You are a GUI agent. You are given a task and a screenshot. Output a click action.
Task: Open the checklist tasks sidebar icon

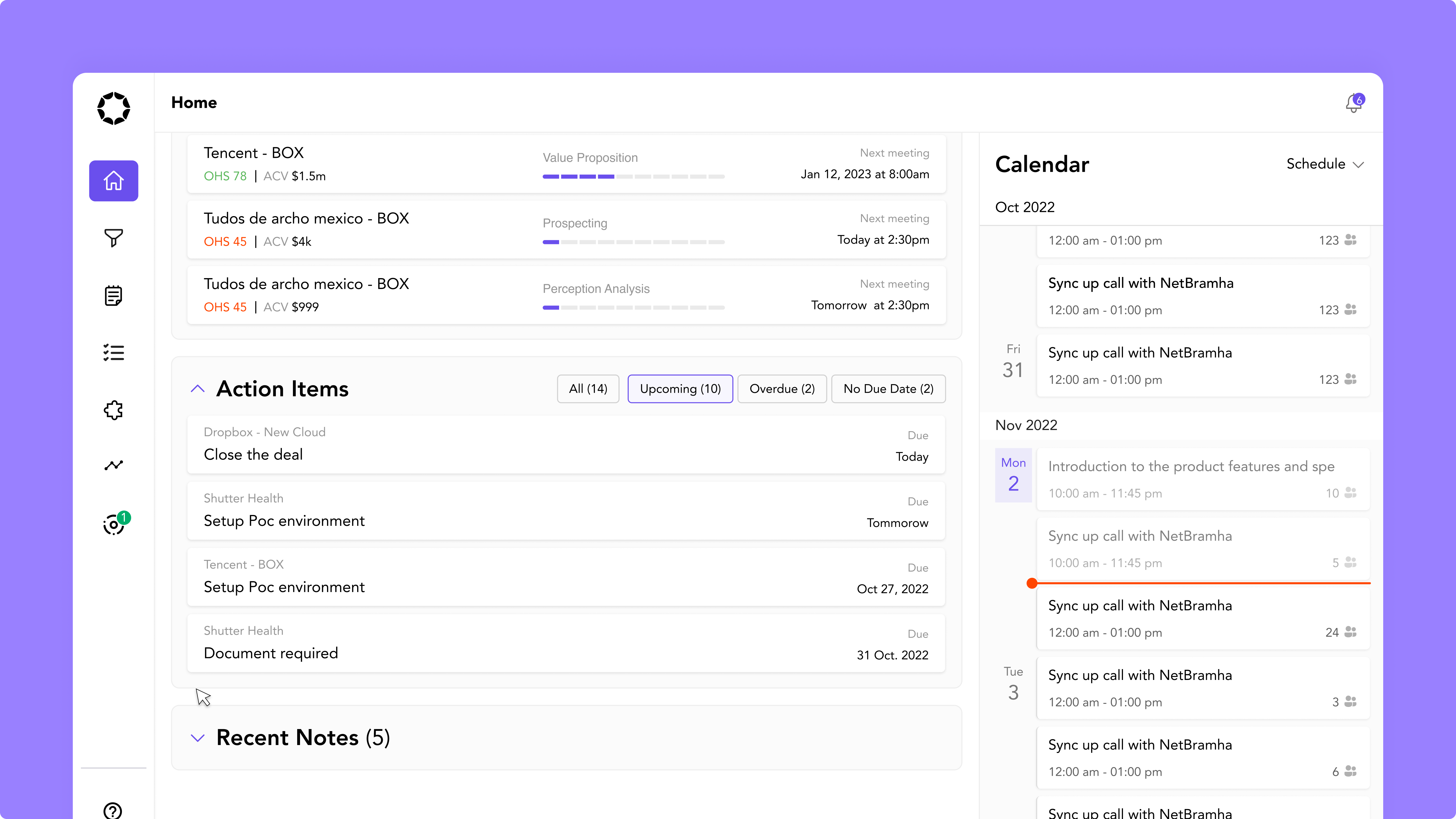114,353
